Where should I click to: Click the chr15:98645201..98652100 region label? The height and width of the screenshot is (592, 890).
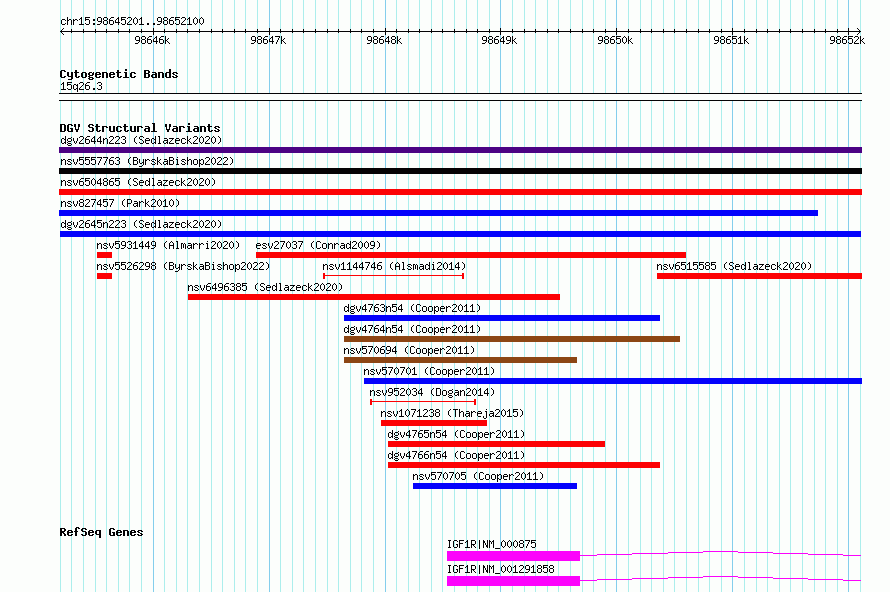pyautogui.click(x=132, y=22)
